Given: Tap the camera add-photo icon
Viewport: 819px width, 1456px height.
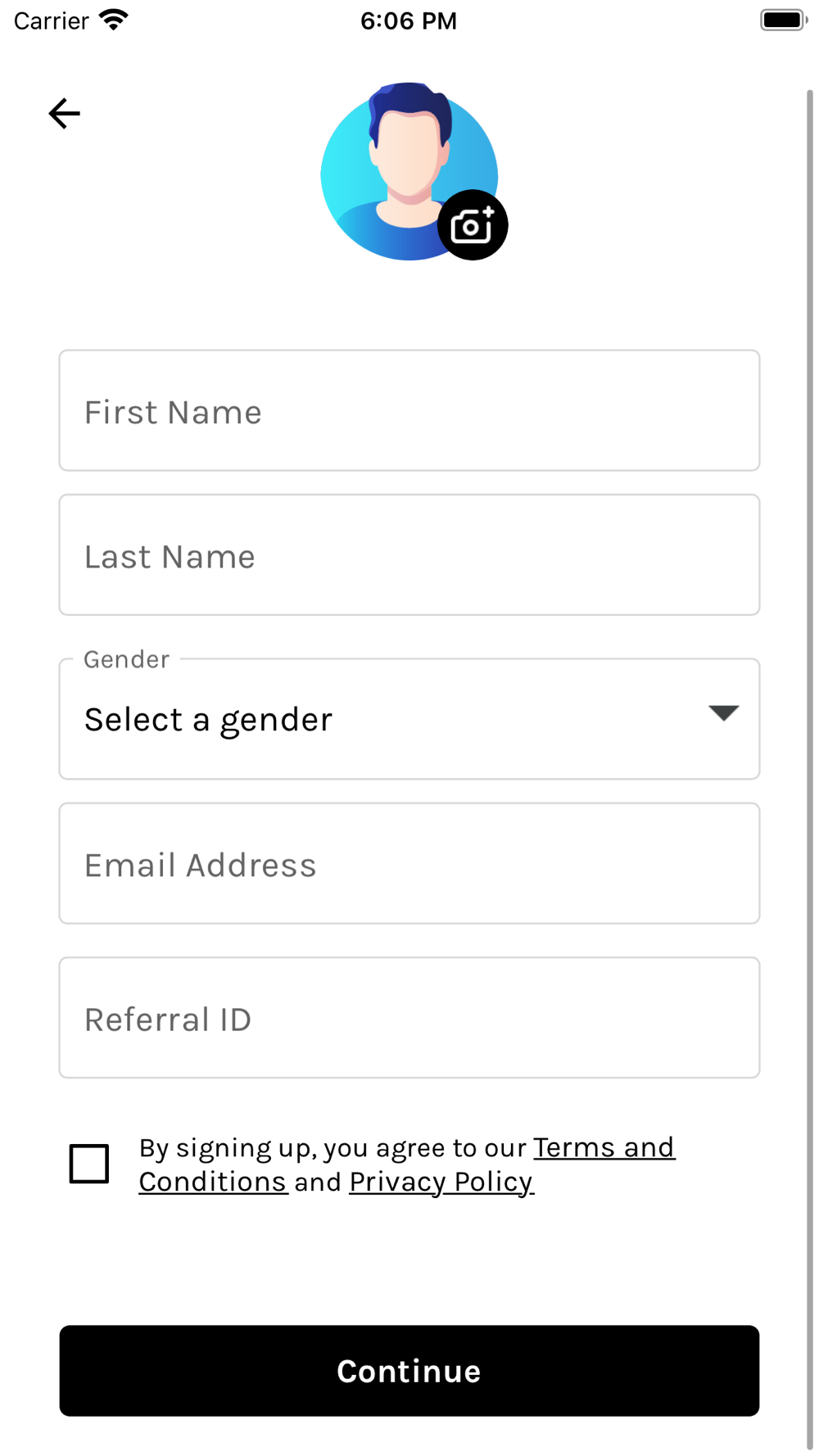Looking at the screenshot, I should click(473, 225).
